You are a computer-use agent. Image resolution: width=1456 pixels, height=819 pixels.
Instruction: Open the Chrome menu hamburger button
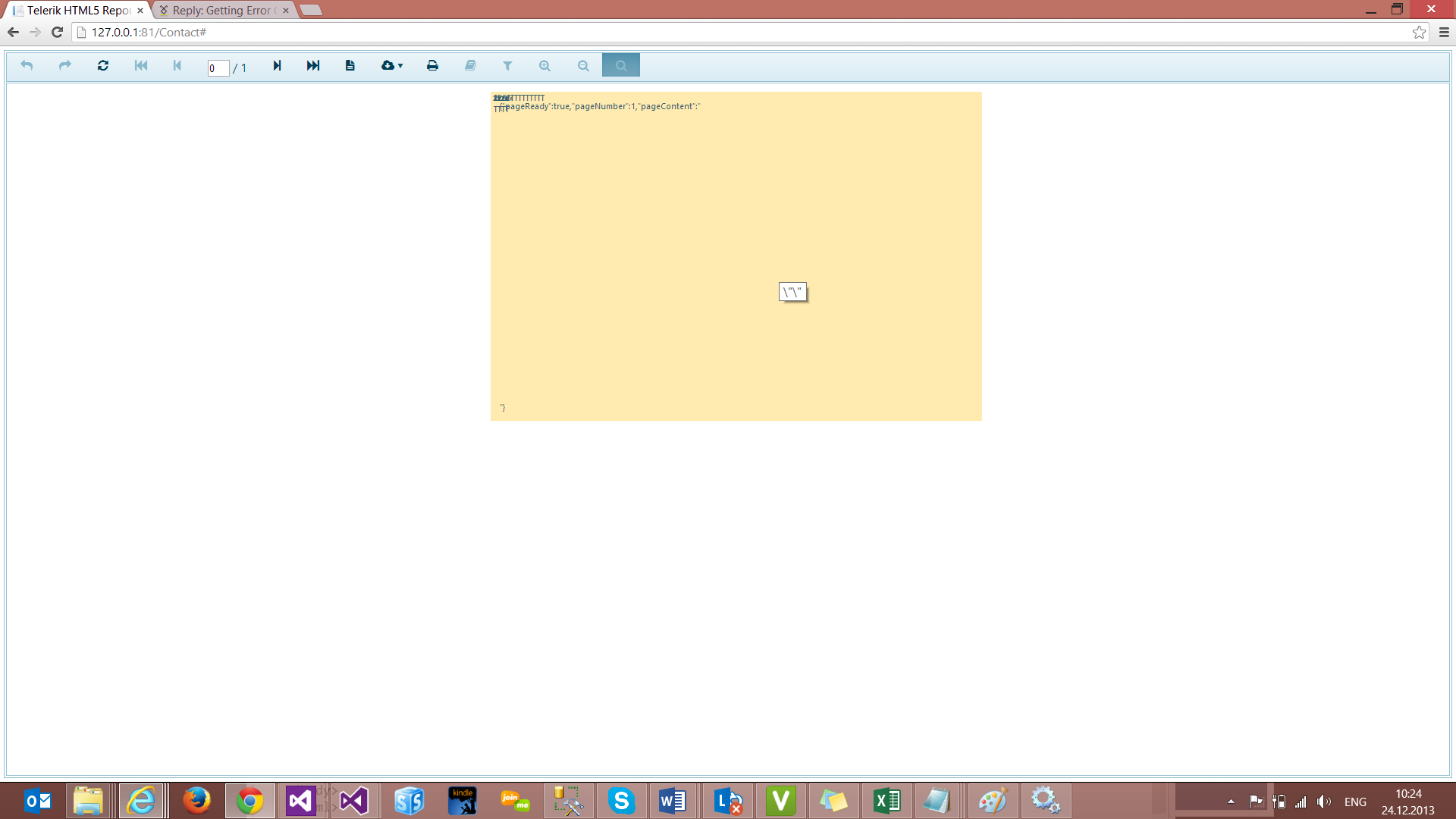pos(1444,33)
